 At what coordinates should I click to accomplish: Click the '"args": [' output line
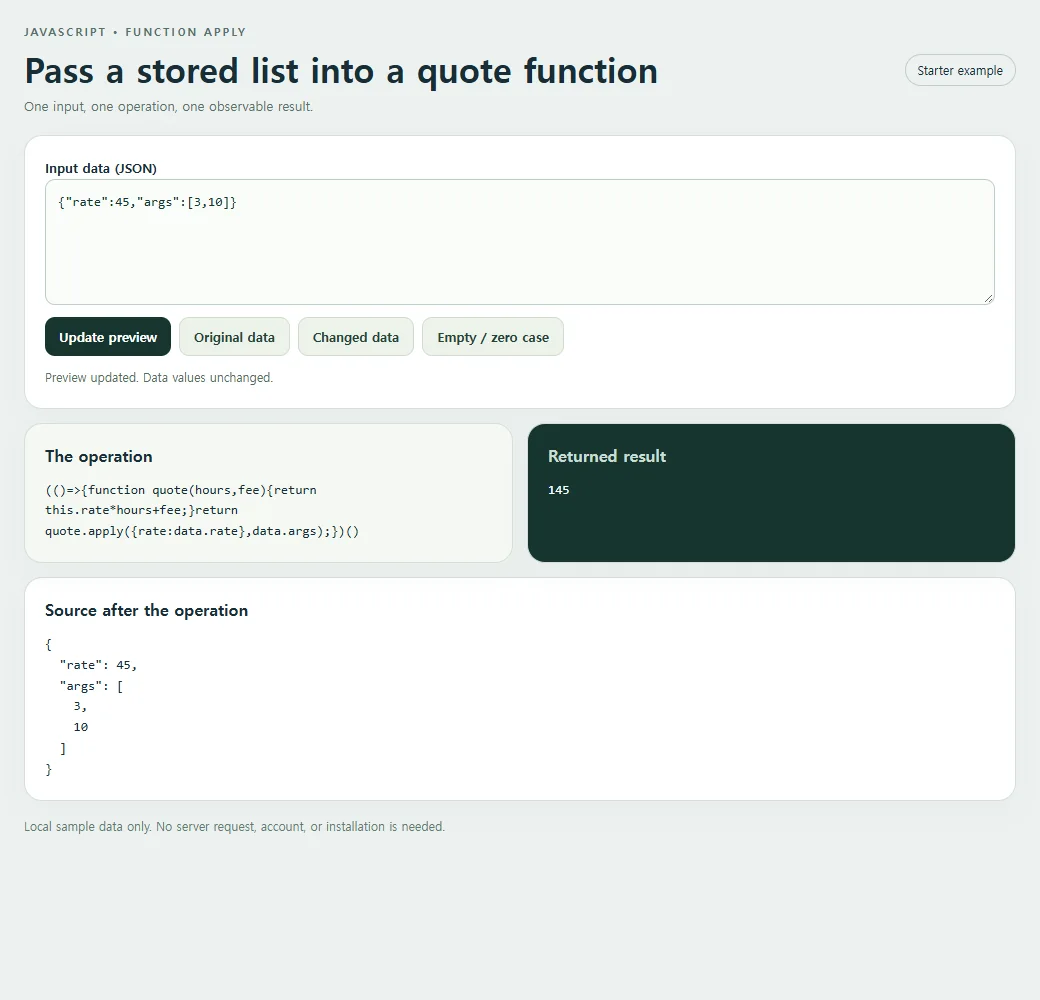(91, 686)
